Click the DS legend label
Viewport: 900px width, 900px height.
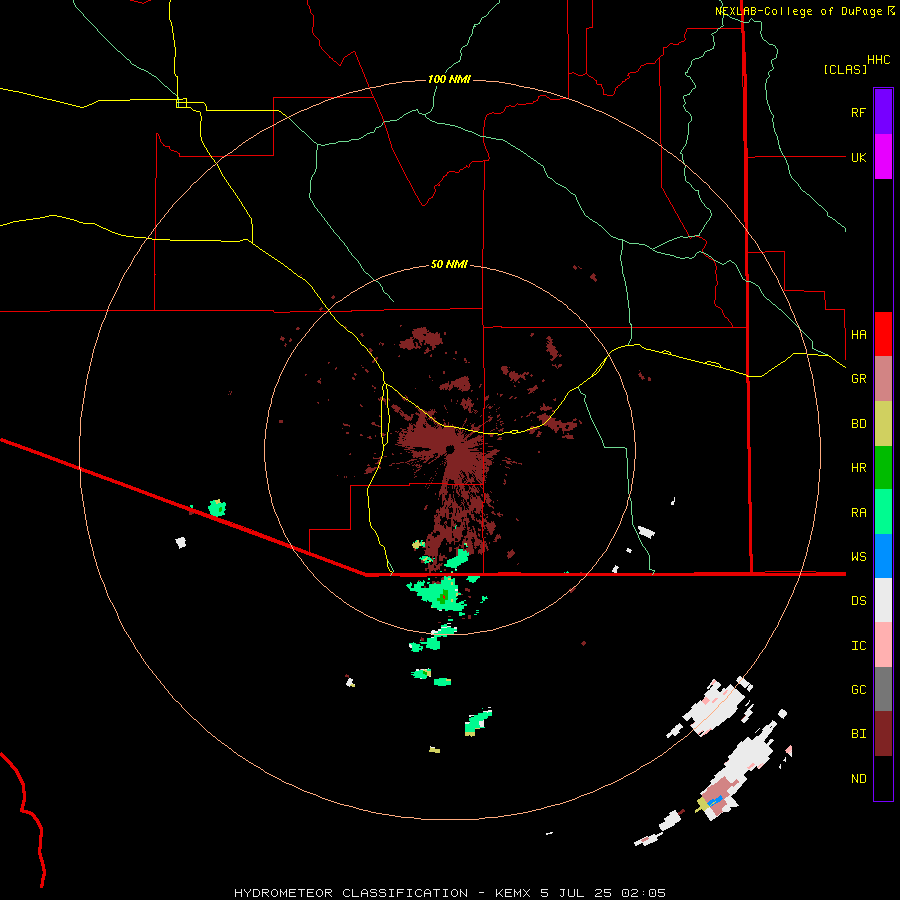[858, 601]
